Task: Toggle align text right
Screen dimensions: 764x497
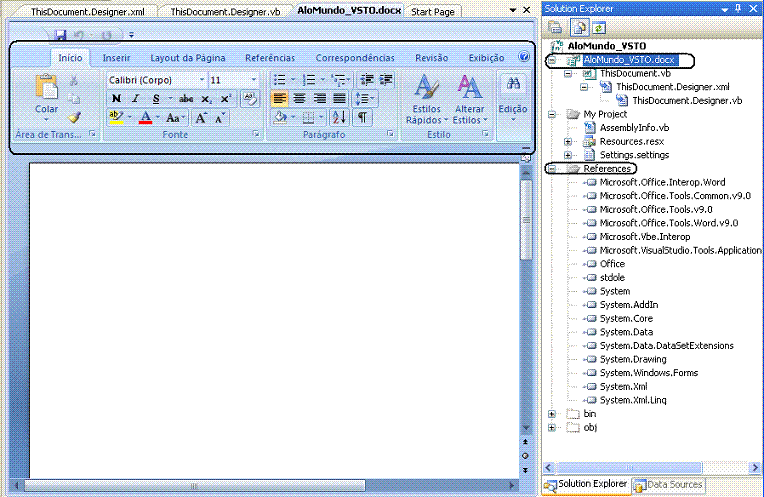Action: click(320, 98)
